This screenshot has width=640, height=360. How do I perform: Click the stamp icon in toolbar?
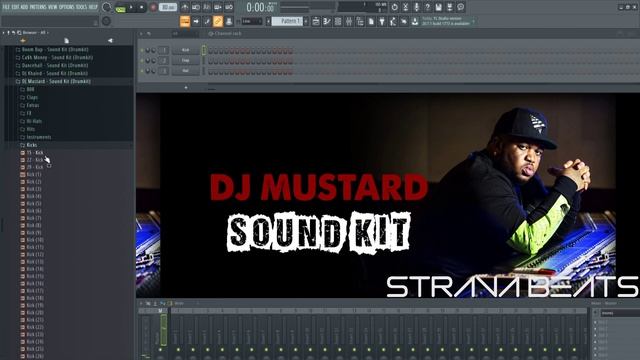[229, 21]
